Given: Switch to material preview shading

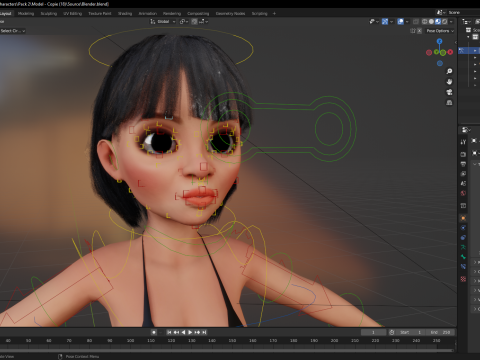Looking at the screenshot, I should click(438, 21).
